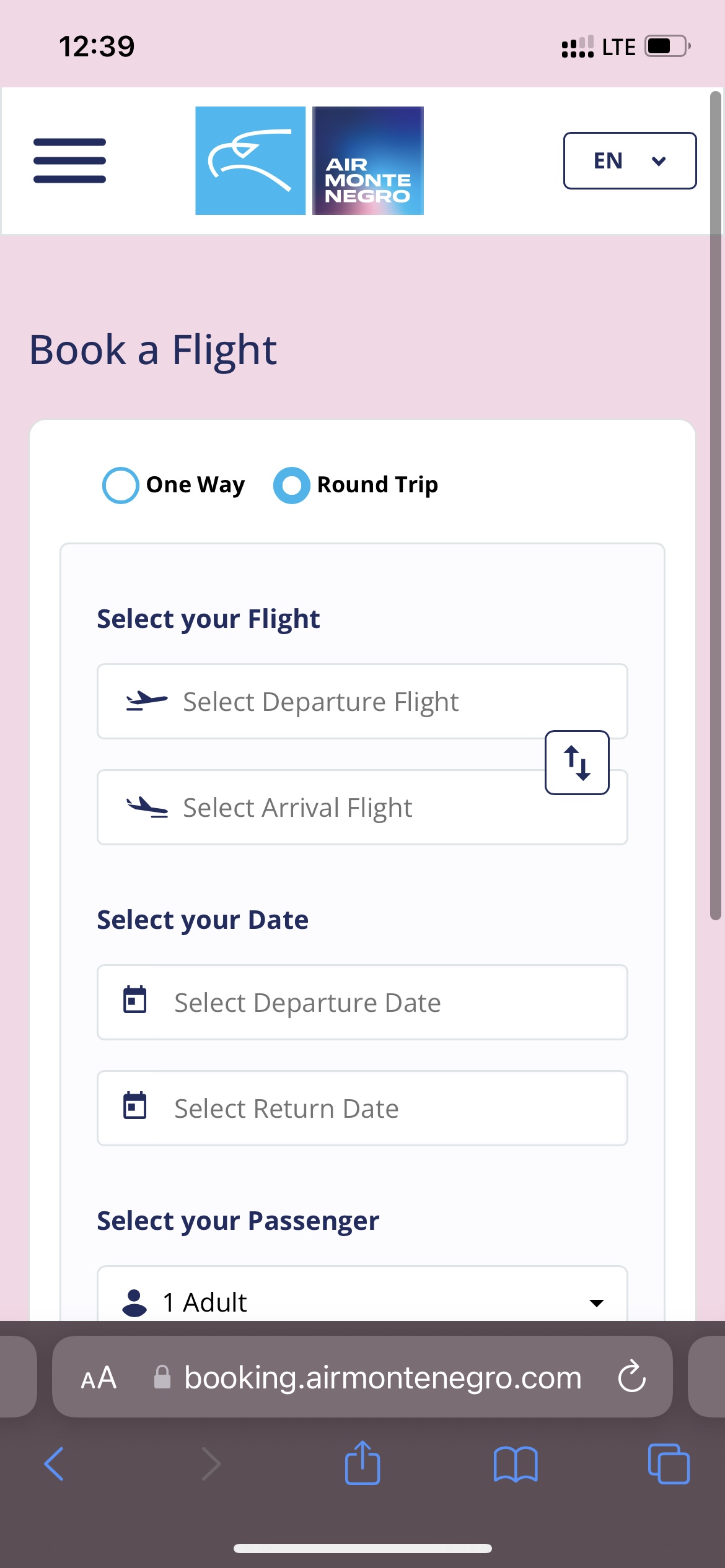Tap the Select Departure Date field
Screen dimensions: 725x1568
(x=362, y=1002)
